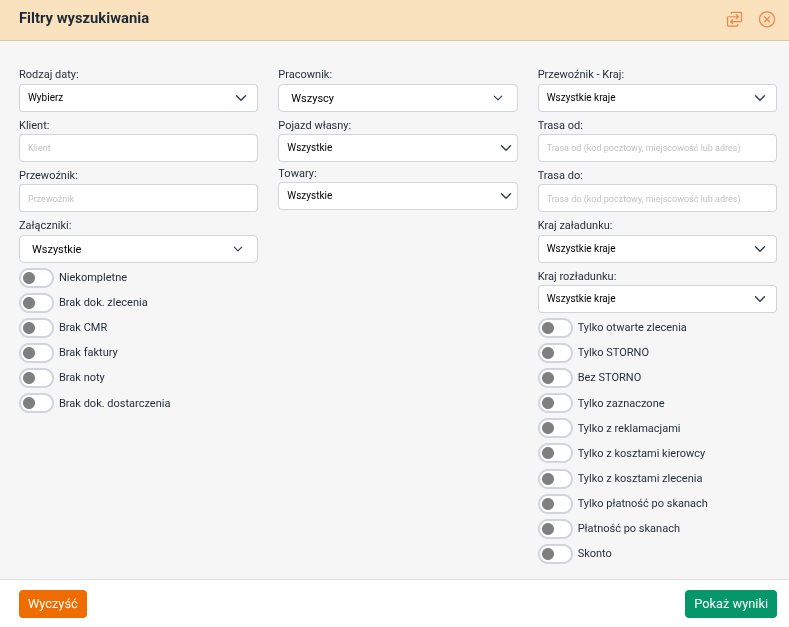Open the Towary dropdown
The image size is (789, 627).
[x=397, y=196]
